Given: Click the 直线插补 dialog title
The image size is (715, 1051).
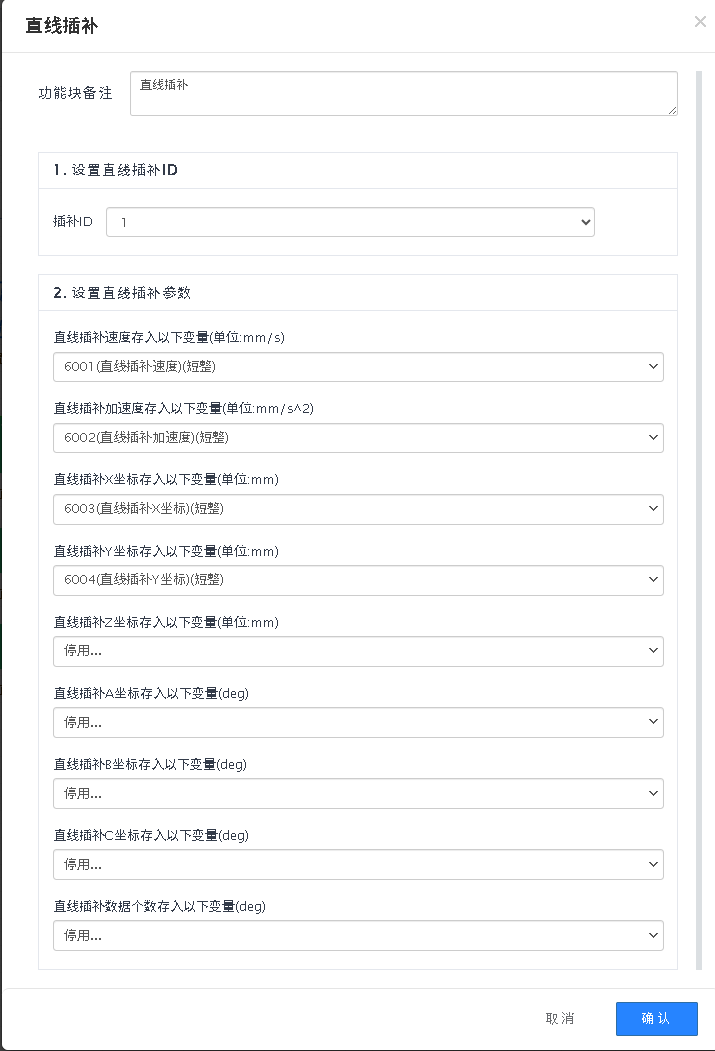Looking at the screenshot, I should point(62,26).
